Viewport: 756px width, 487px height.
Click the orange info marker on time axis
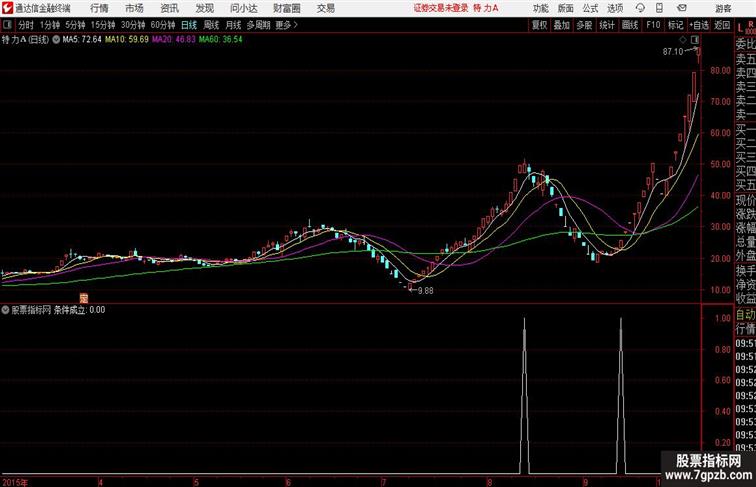(84, 298)
